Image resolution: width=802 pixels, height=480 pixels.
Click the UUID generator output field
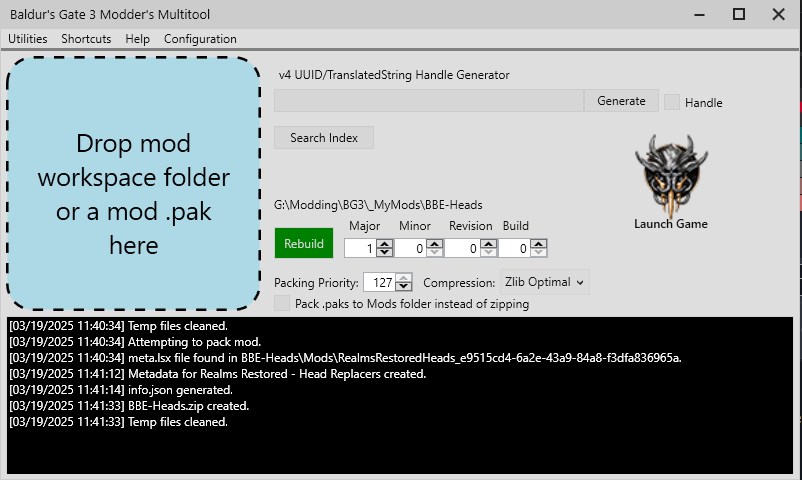[429, 101]
